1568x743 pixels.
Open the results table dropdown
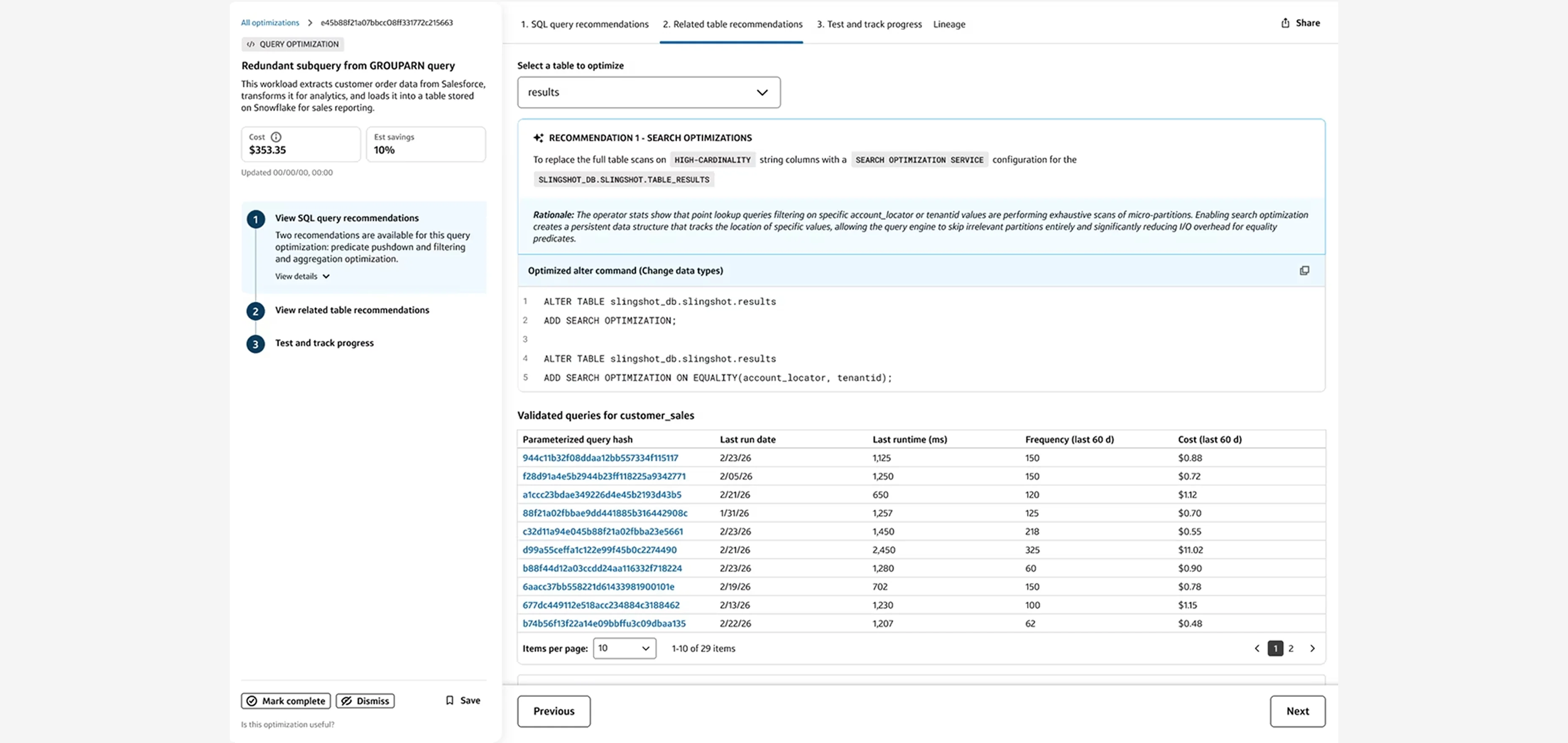click(x=649, y=92)
